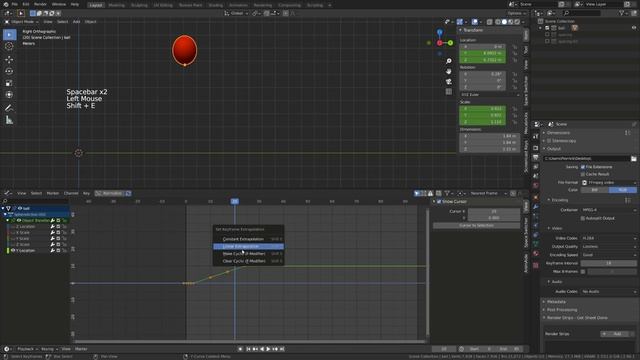Click Keyframe Interval value field
This screenshot has height=360, width=640.
(609, 263)
